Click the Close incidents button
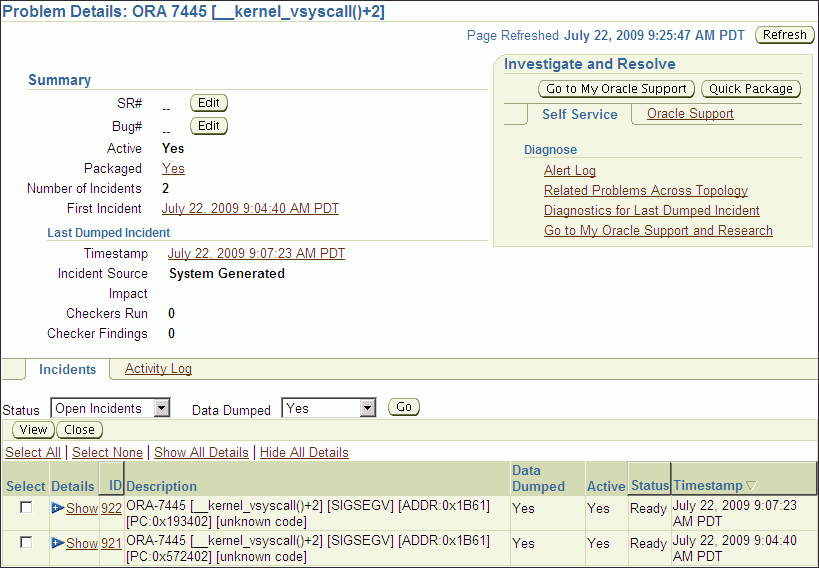The width and height of the screenshot is (819, 568). pyautogui.click(x=80, y=430)
